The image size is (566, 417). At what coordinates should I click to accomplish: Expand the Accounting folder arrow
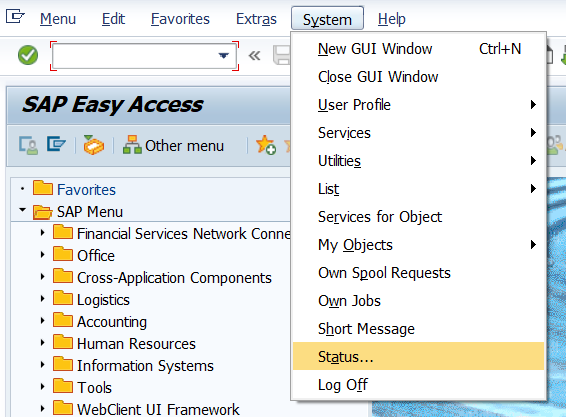click(43, 321)
